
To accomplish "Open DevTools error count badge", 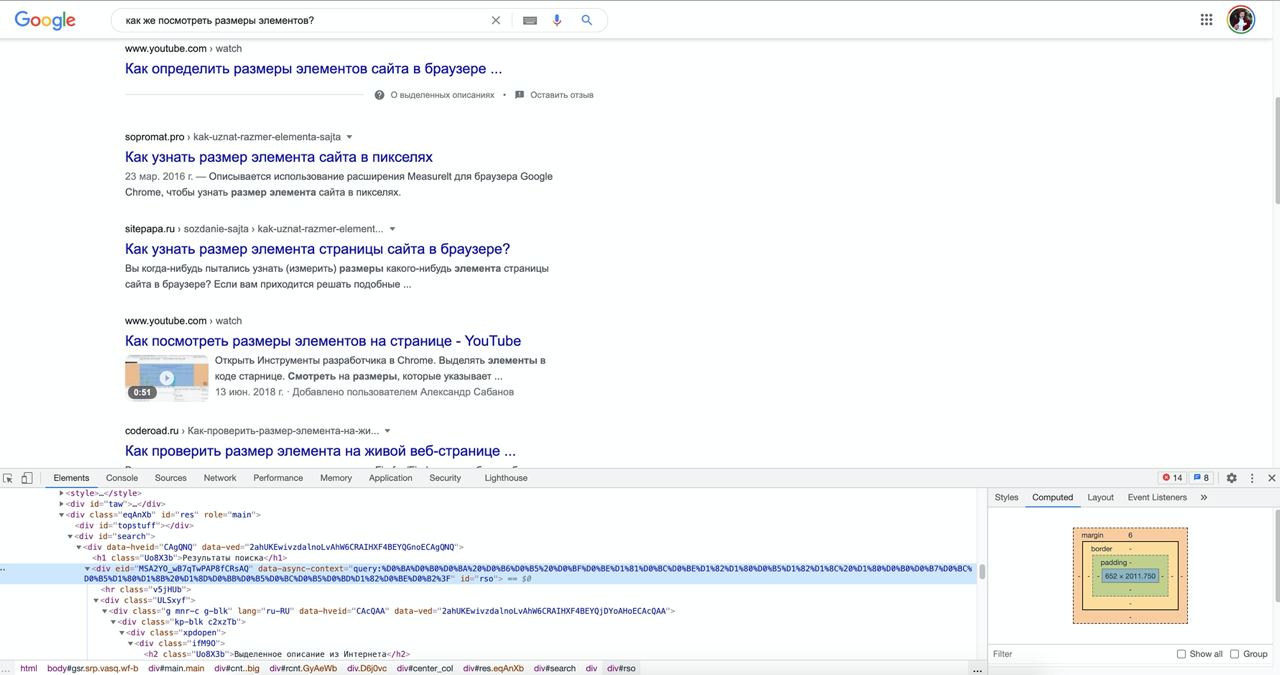I will pyautogui.click(x=1172, y=478).
